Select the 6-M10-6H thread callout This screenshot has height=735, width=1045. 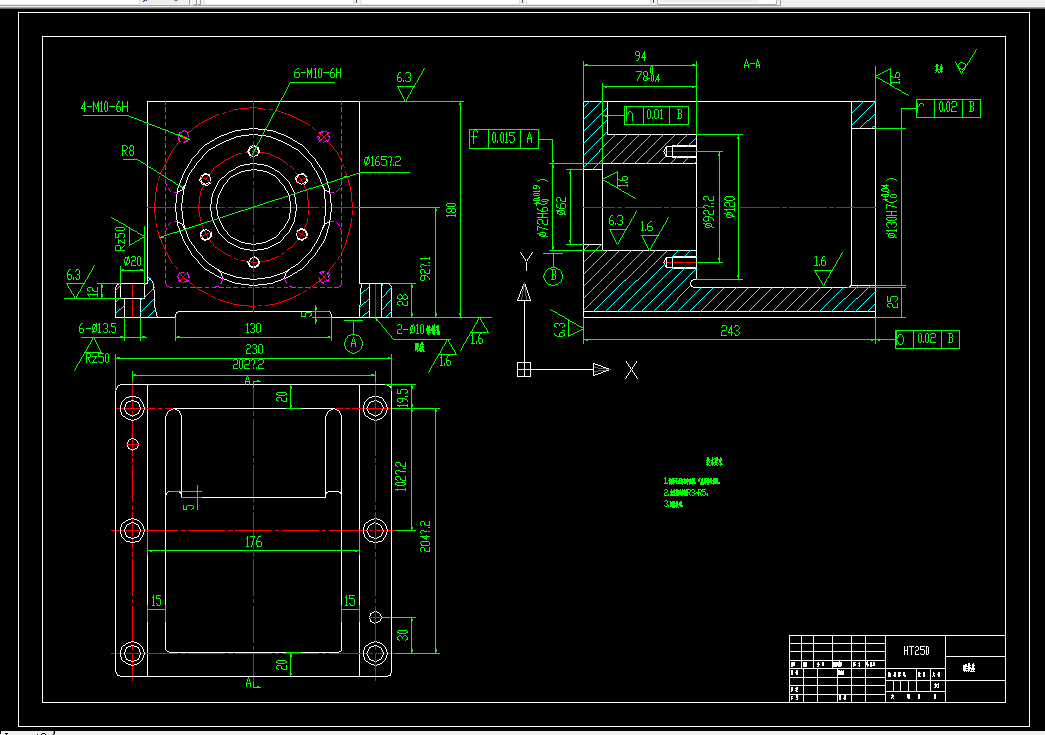click(x=317, y=73)
